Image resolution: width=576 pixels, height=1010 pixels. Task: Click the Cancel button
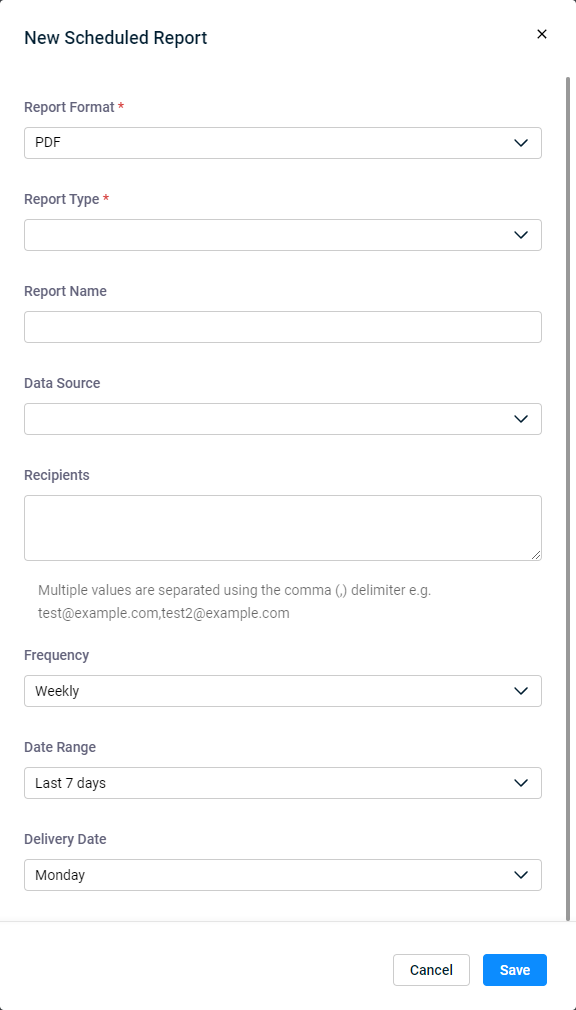[432, 970]
